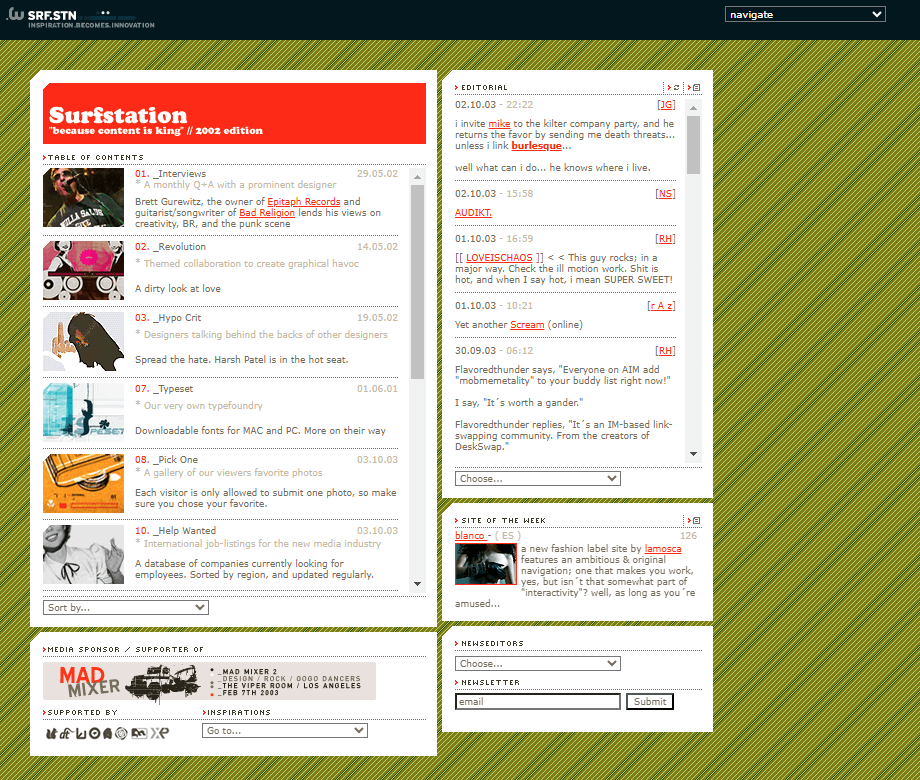Click the red Surfstation title banner
The width and height of the screenshot is (920, 780).
234,113
